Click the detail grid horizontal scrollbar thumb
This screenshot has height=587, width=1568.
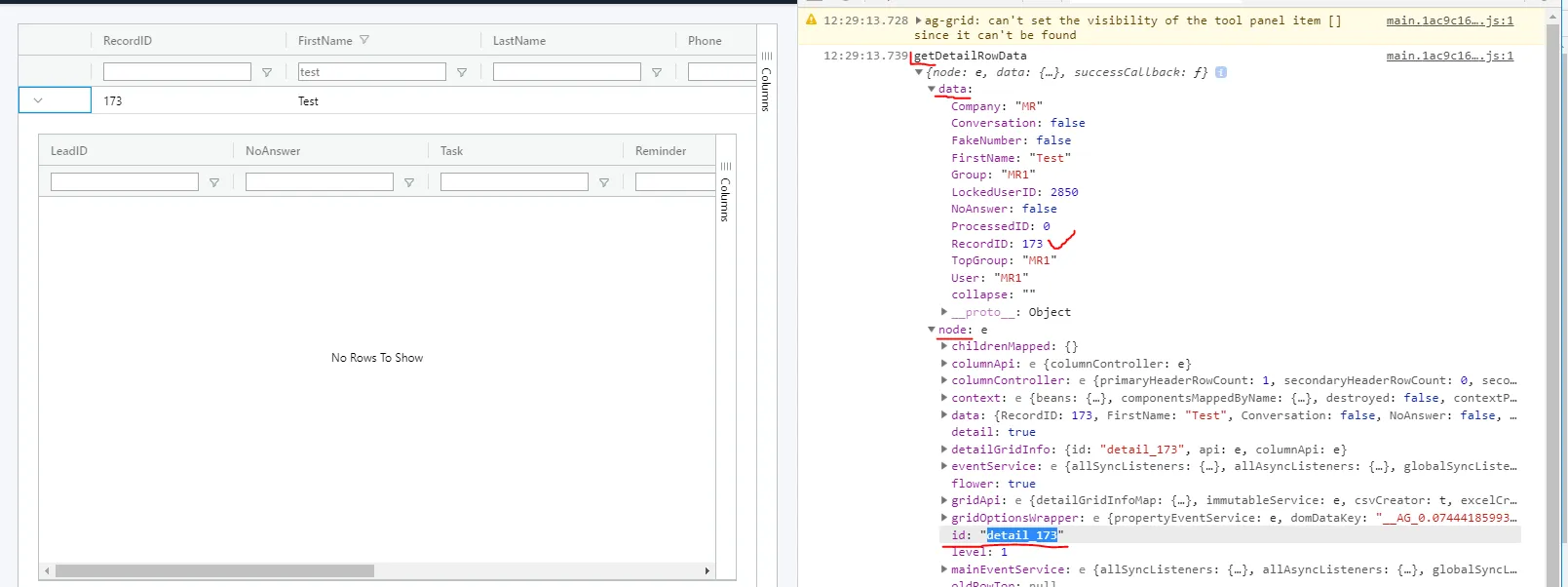pos(214,571)
